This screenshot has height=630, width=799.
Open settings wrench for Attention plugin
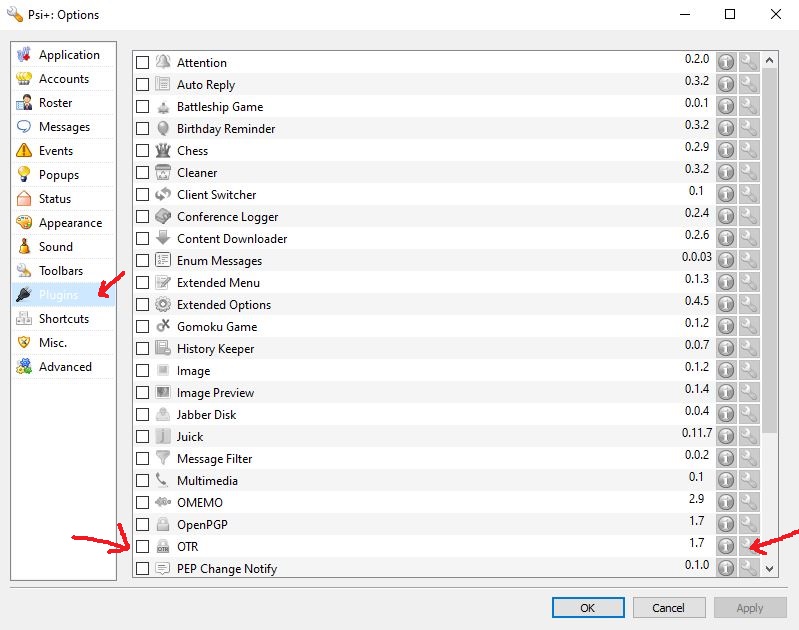click(748, 62)
